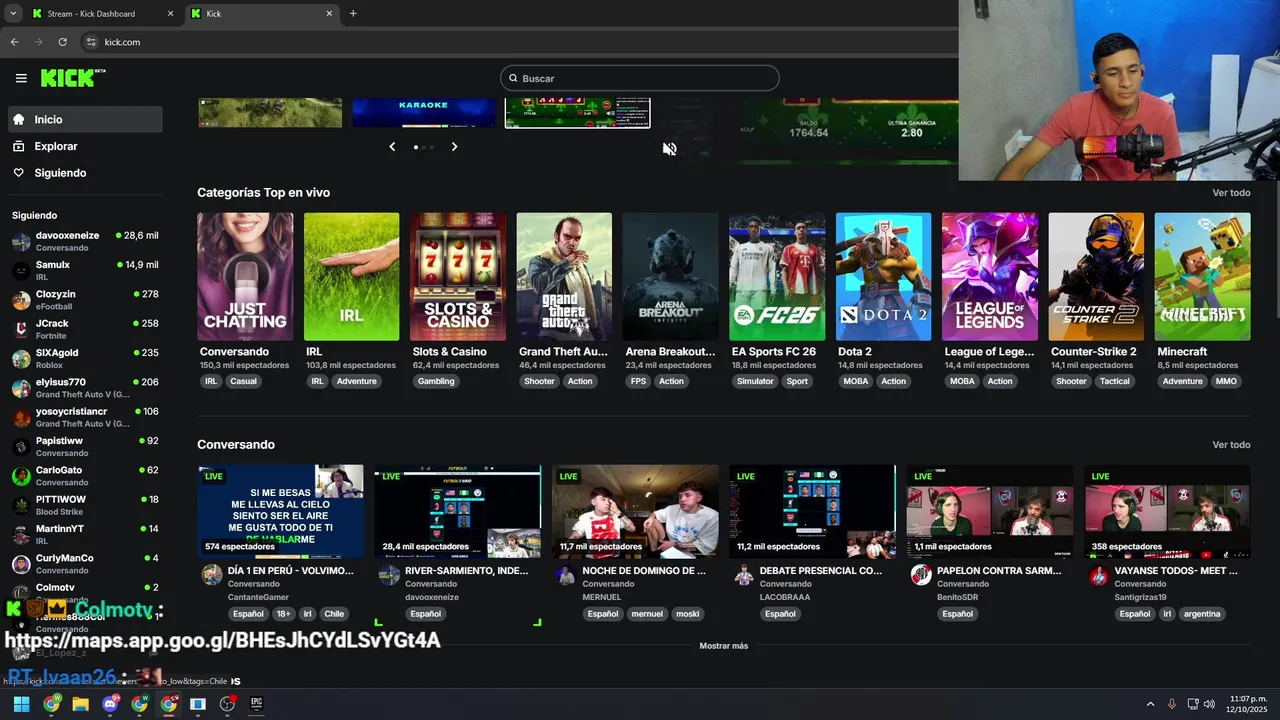Viewport: 1280px width, 720px height.
Task: Open Explorar in the sidebar
Action: pos(85,146)
